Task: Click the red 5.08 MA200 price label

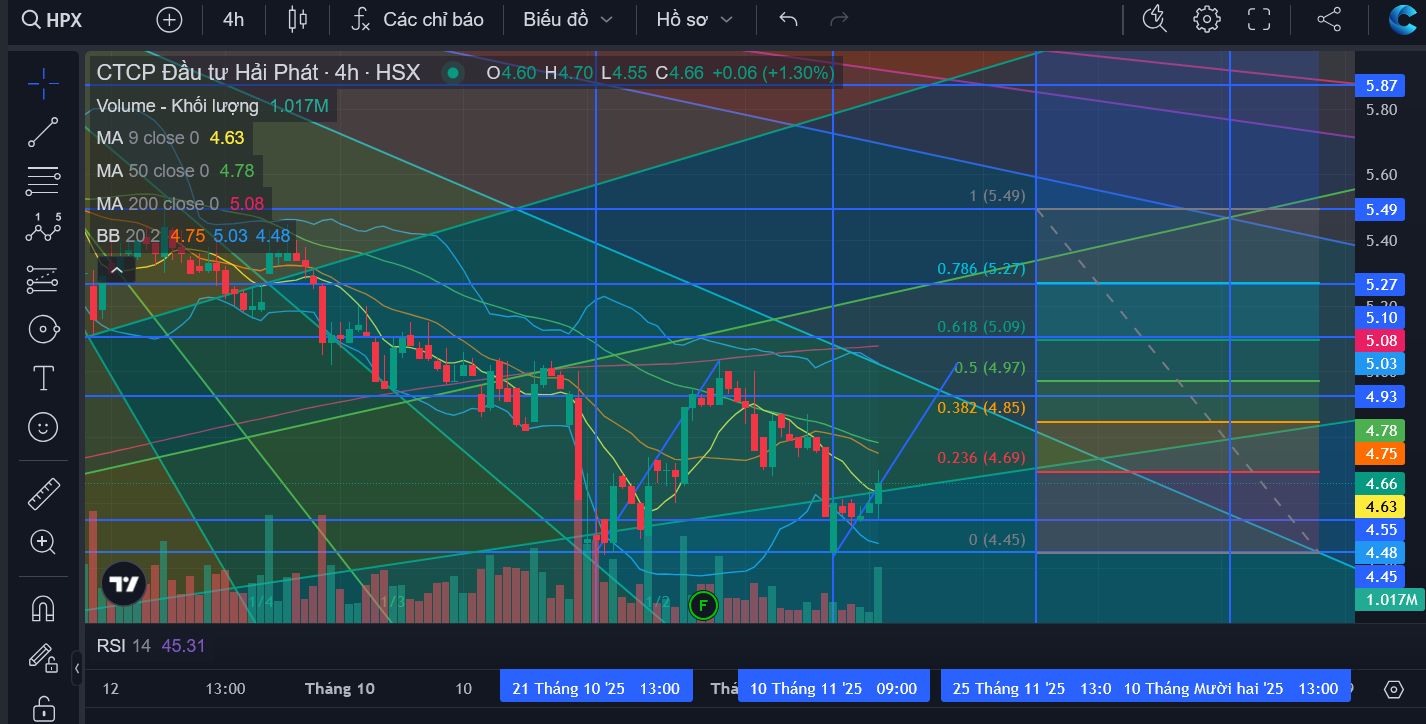Action: pos(1380,340)
